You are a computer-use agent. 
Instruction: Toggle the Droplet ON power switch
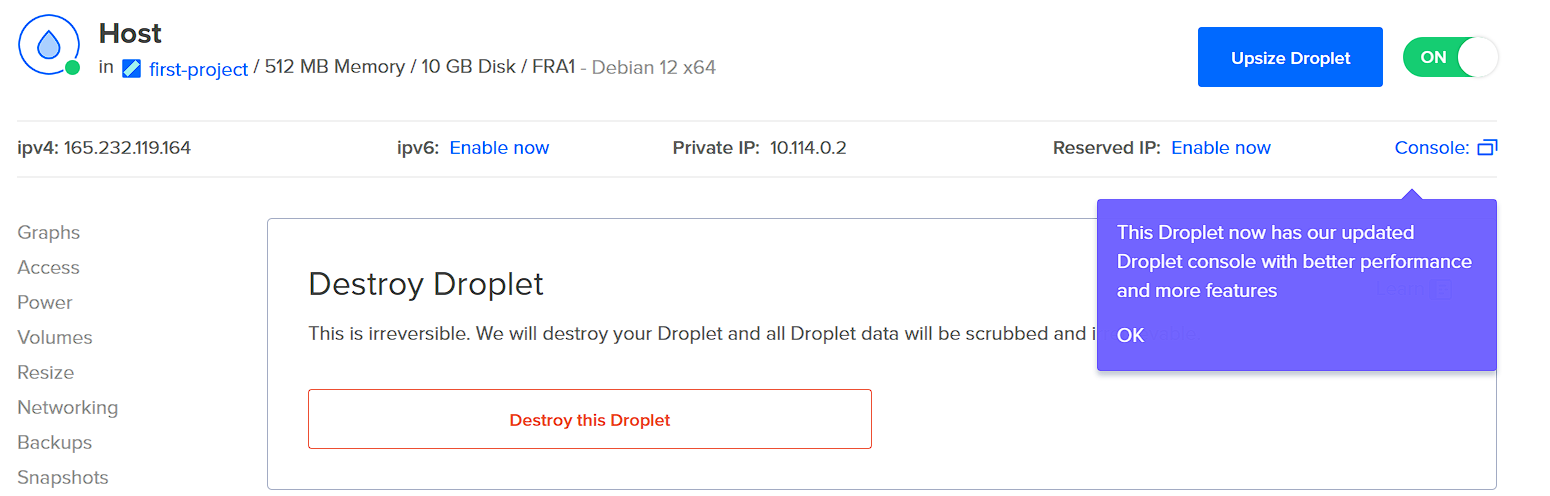pos(1450,57)
